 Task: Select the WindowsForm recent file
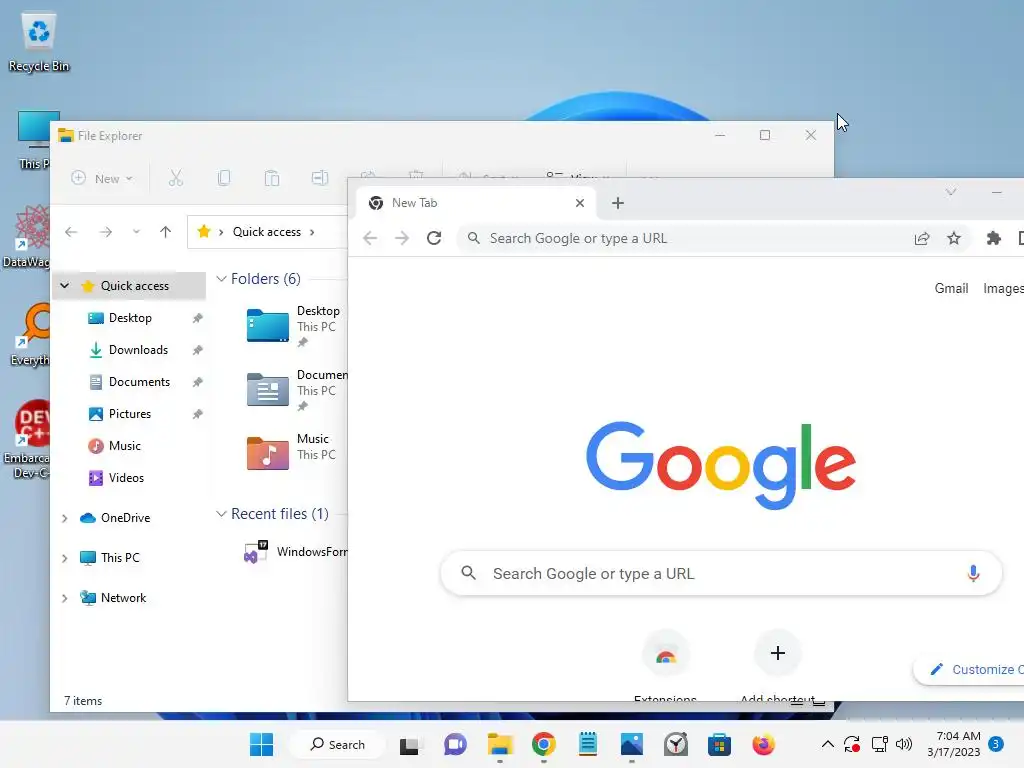tap(296, 552)
